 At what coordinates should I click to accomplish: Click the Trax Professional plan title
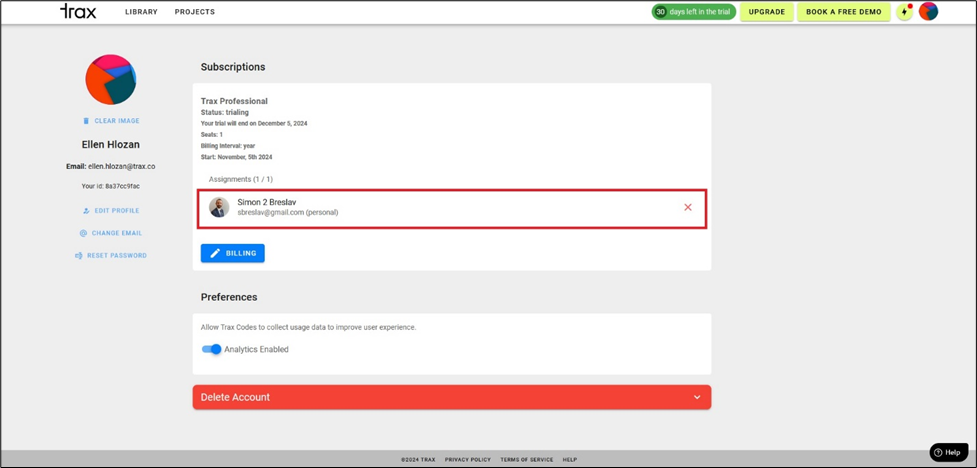[x=234, y=101]
